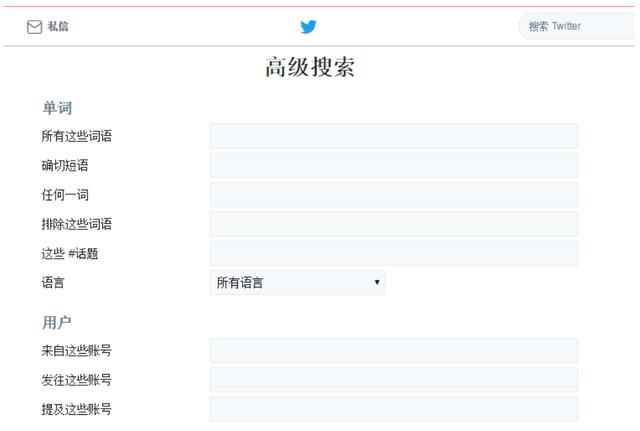Viewport: 640px width, 431px height.
Task: Click the Twitter bird logo
Action: pyautogui.click(x=309, y=27)
